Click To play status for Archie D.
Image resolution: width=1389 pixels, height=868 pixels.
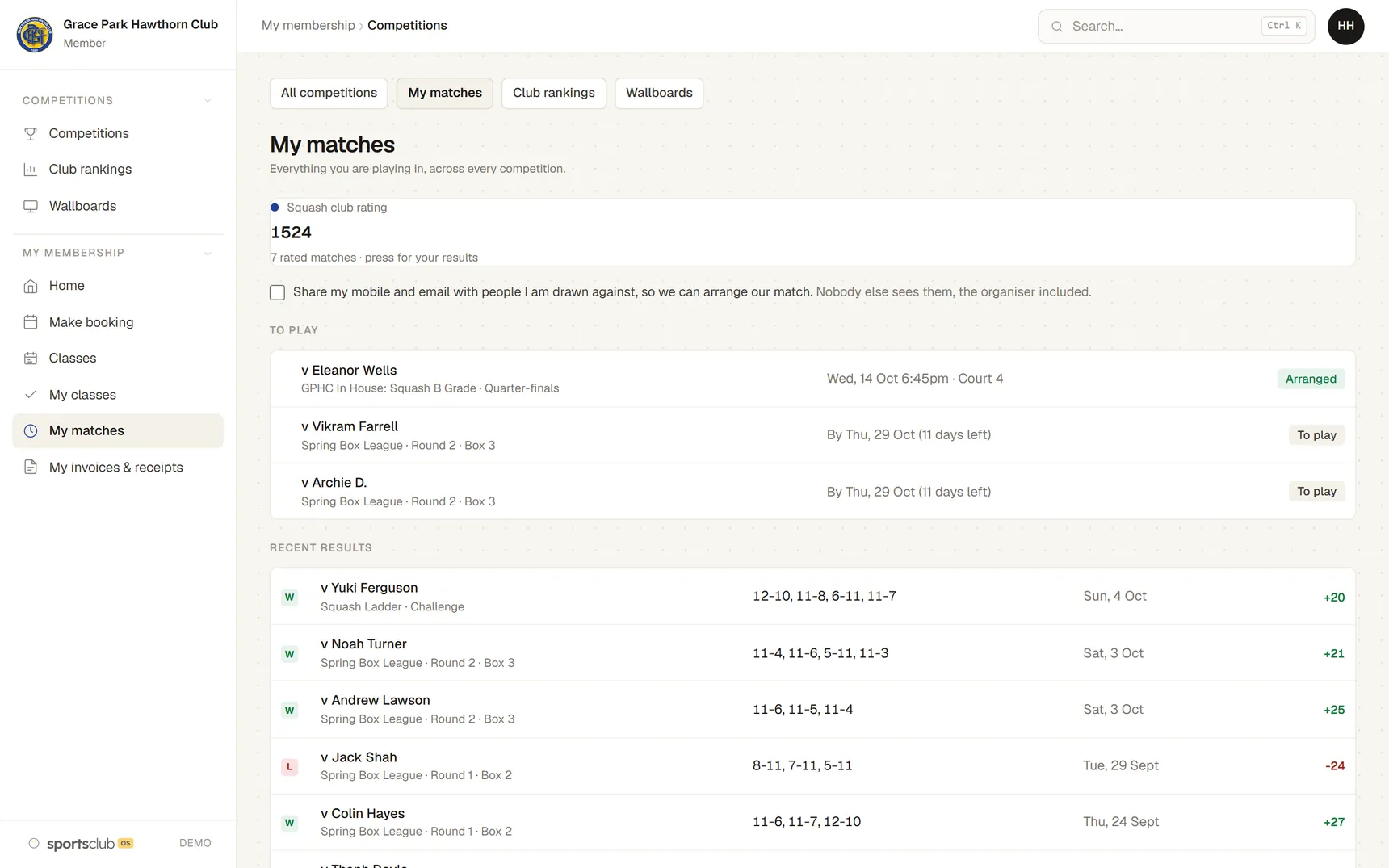[x=1316, y=492]
